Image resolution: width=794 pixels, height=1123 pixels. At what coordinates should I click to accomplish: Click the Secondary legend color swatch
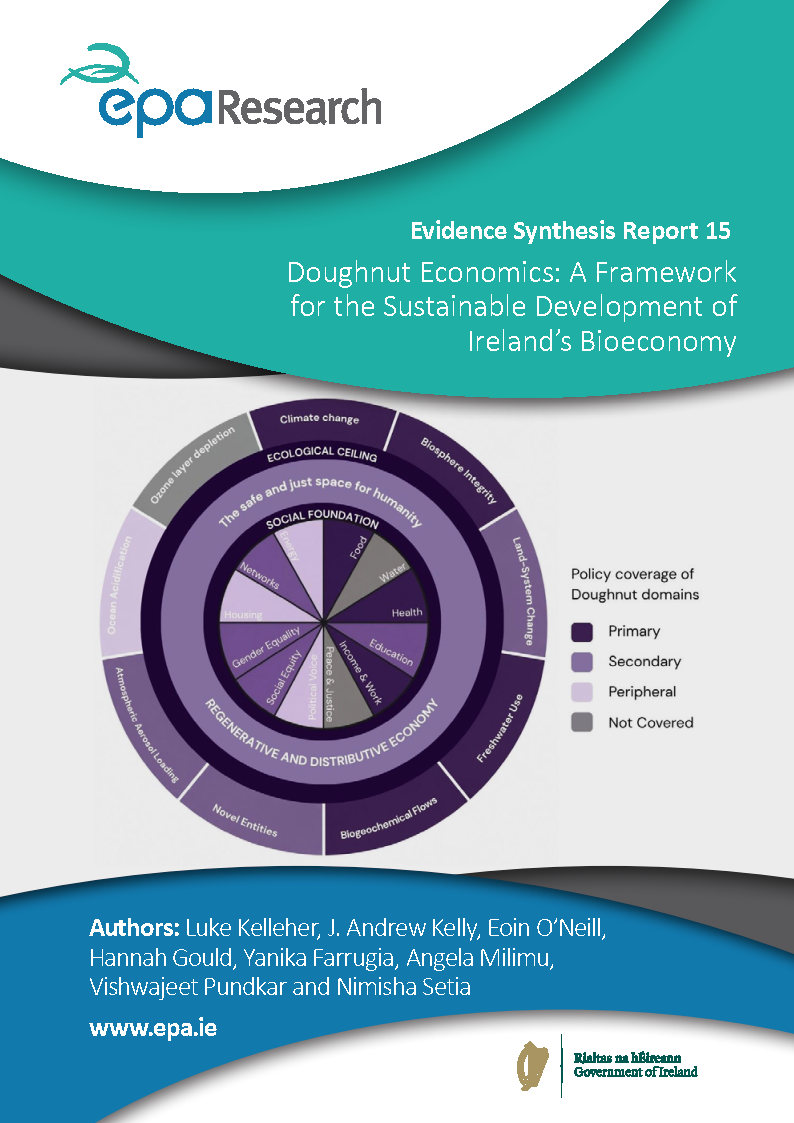(582, 662)
